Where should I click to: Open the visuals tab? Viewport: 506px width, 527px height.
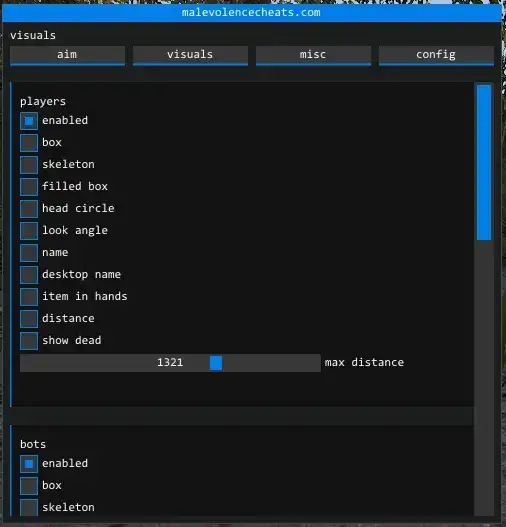190,55
